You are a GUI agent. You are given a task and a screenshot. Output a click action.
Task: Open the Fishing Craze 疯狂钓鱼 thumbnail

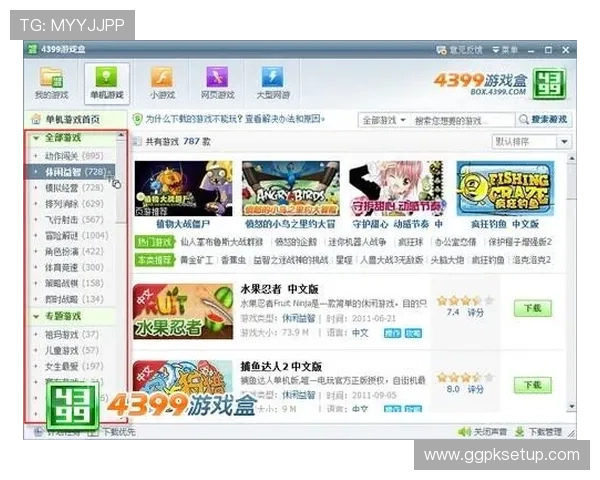click(x=505, y=189)
